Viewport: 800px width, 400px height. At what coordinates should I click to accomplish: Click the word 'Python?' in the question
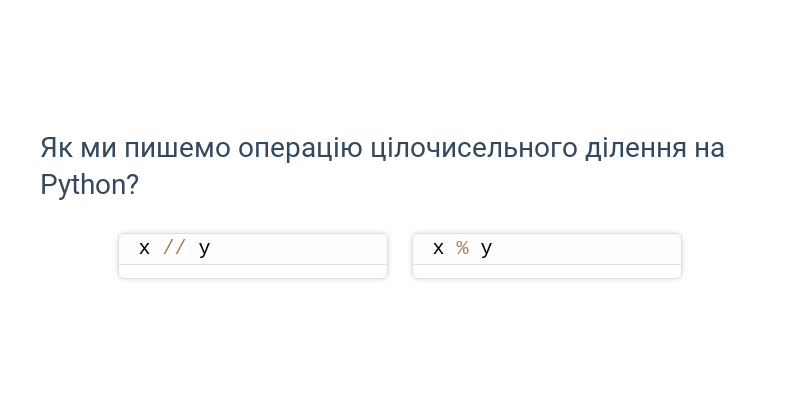click(89, 185)
